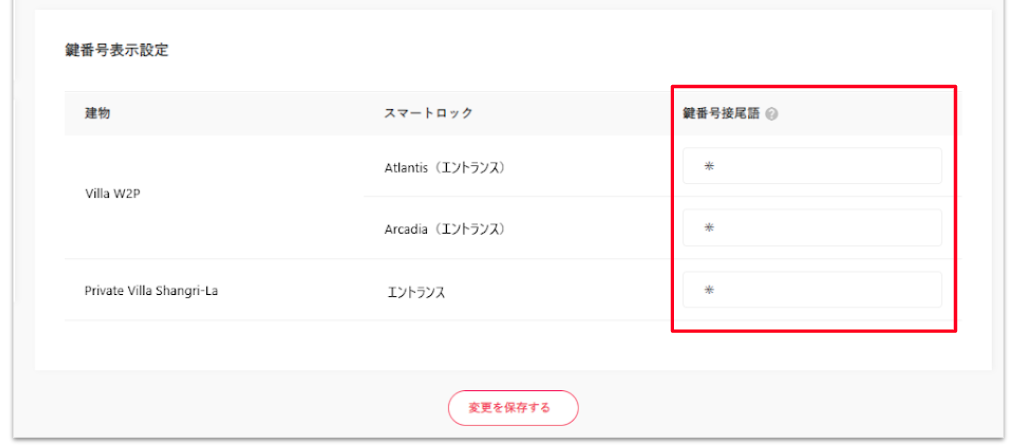The image size is (1011, 445).
Task: Click the エントランス smart lock label
Action: 416,292
